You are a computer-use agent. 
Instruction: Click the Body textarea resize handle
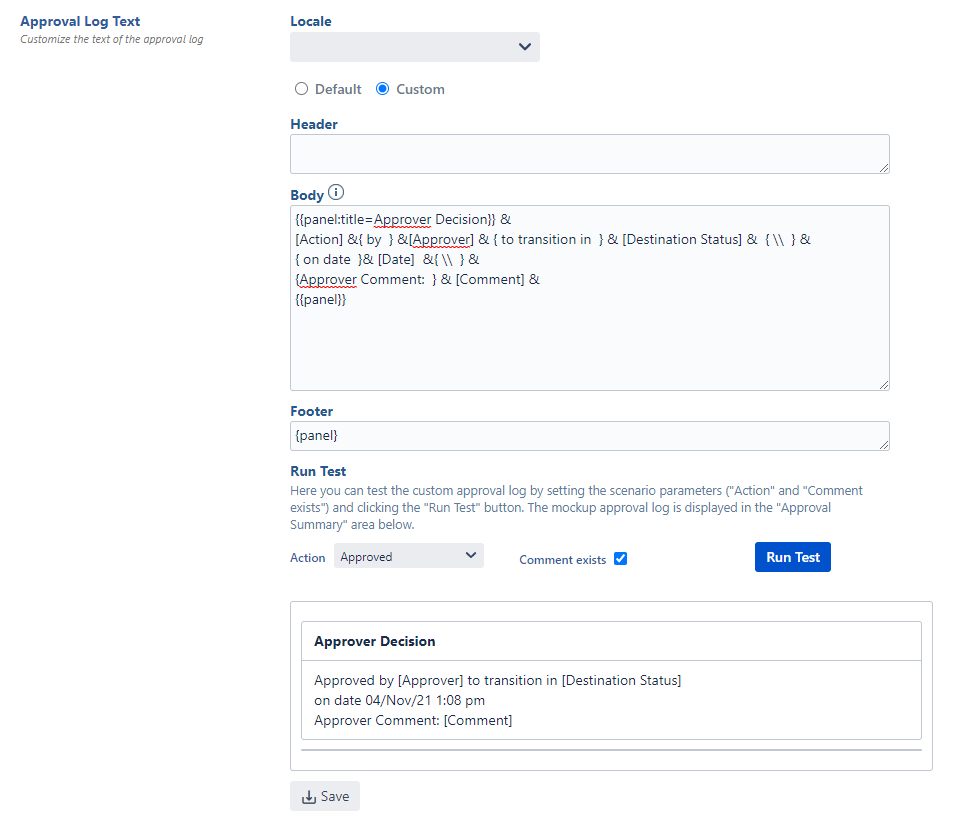[x=883, y=384]
